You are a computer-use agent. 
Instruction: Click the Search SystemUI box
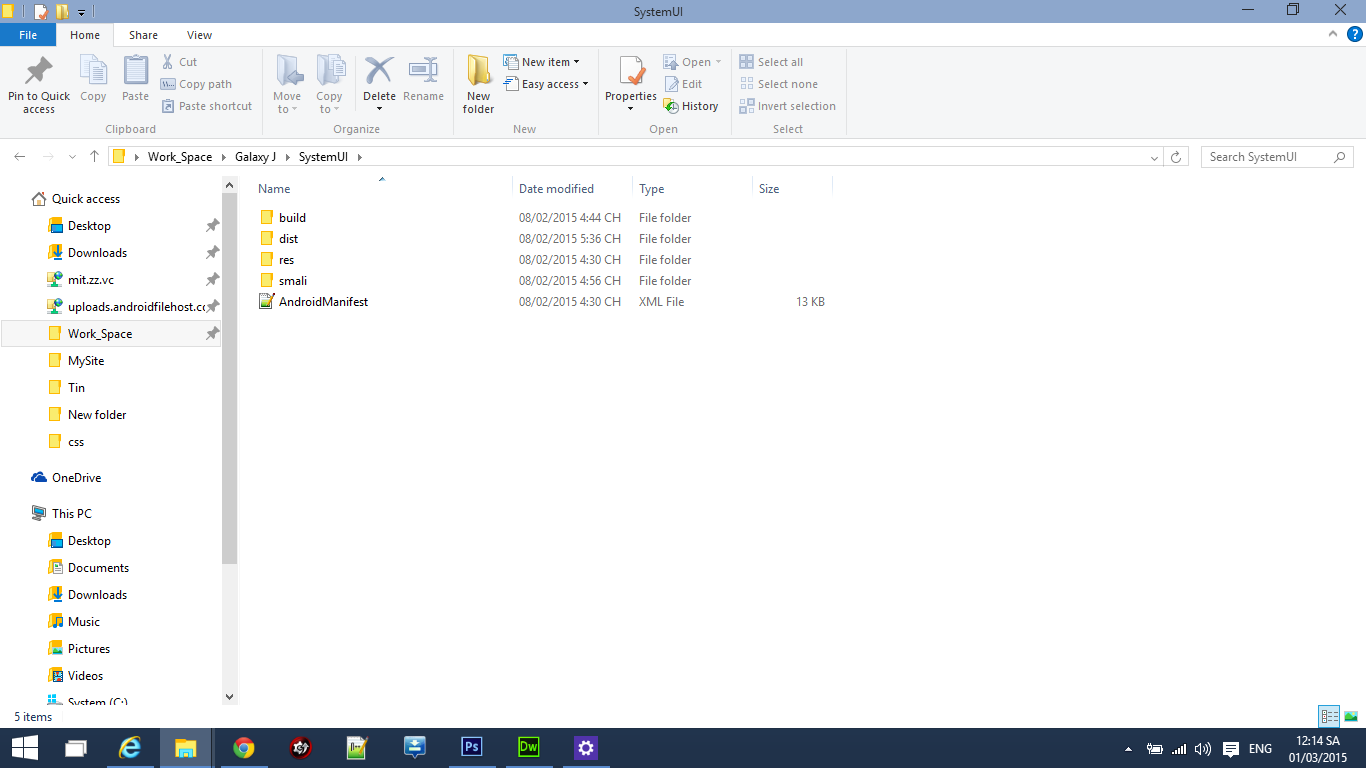[x=1277, y=157]
